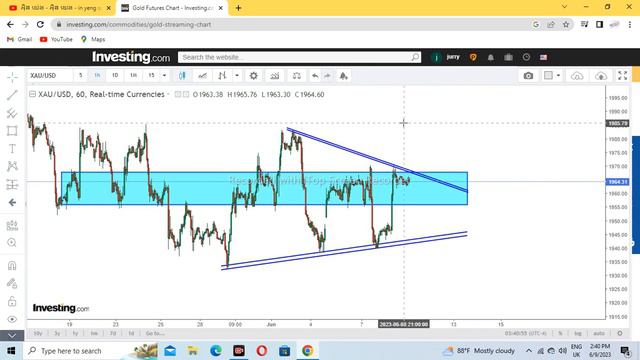Image resolution: width=640 pixels, height=360 pixels.
Task: Open the Gmail bookmark
Action: click(x=20, y=39)
